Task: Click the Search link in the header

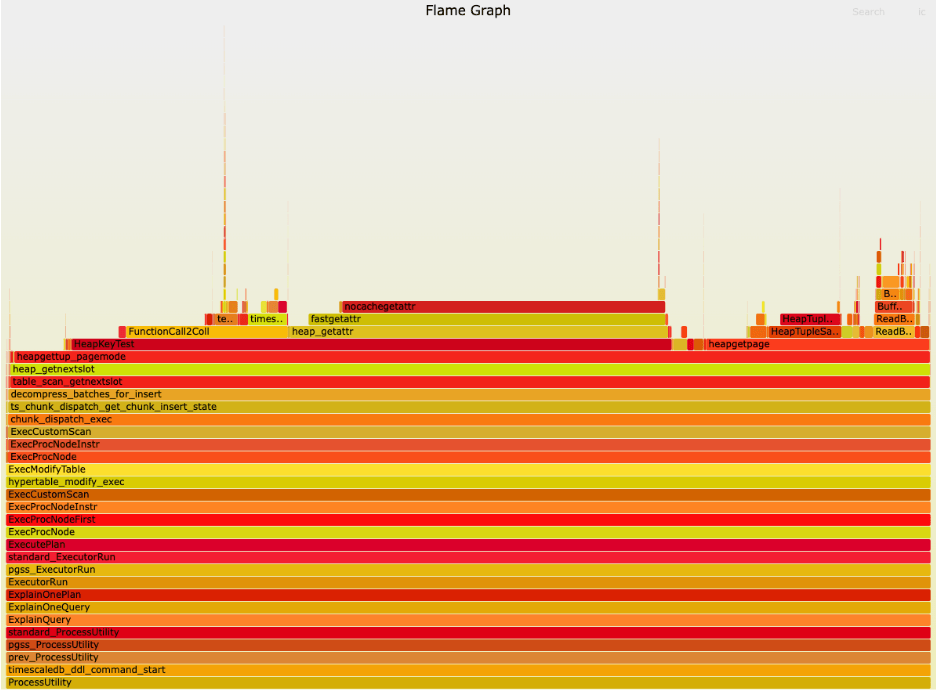Action: (x=868, y=12)
